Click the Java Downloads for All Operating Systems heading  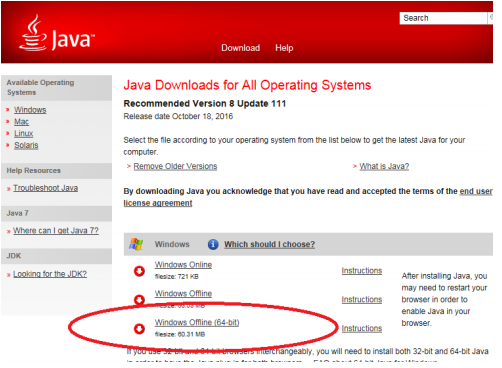247,85
